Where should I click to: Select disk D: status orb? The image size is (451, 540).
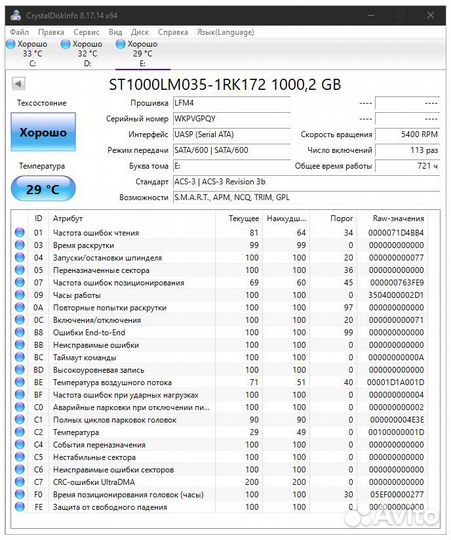[65, 44]
